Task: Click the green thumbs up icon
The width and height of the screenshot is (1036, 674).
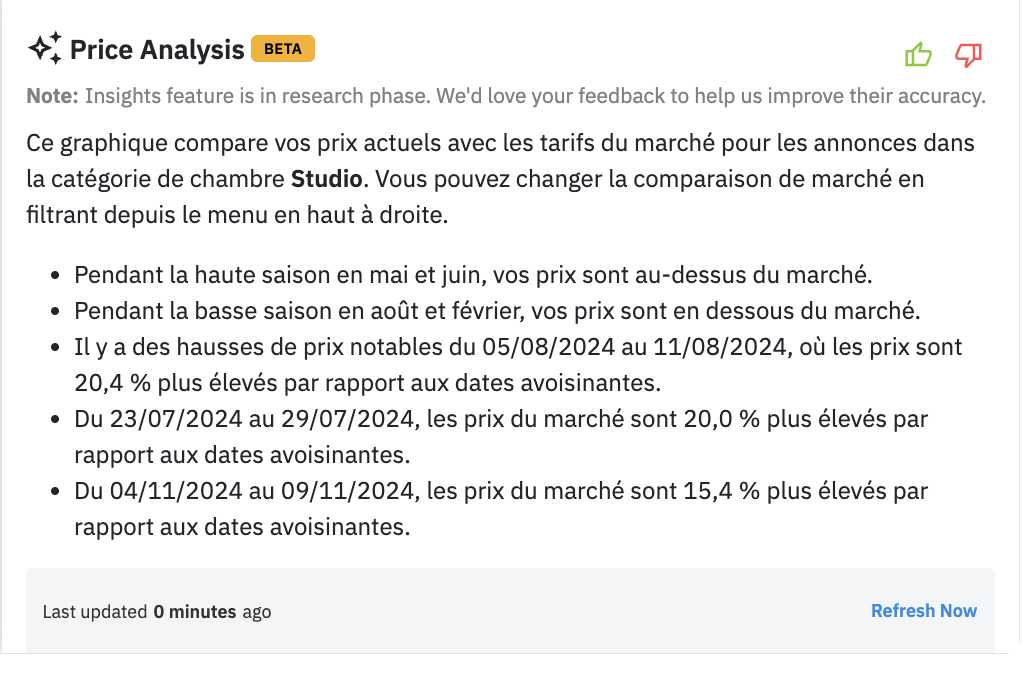Action: click(917, 55)
